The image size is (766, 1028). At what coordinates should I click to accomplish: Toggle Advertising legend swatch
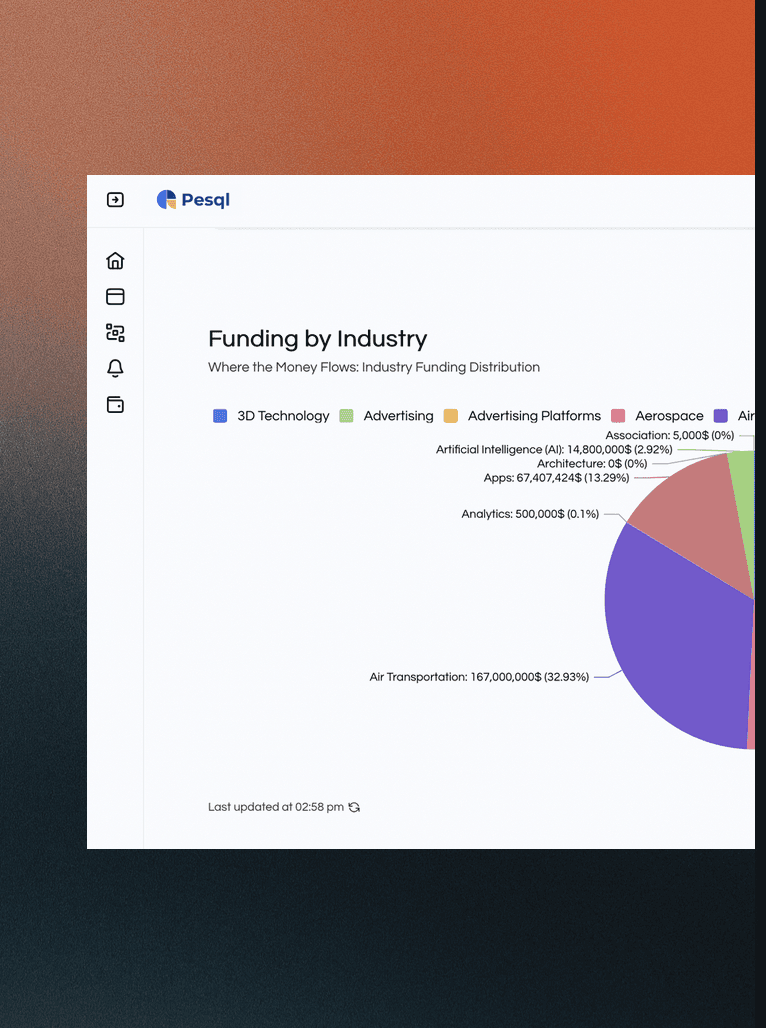point(346,416)
